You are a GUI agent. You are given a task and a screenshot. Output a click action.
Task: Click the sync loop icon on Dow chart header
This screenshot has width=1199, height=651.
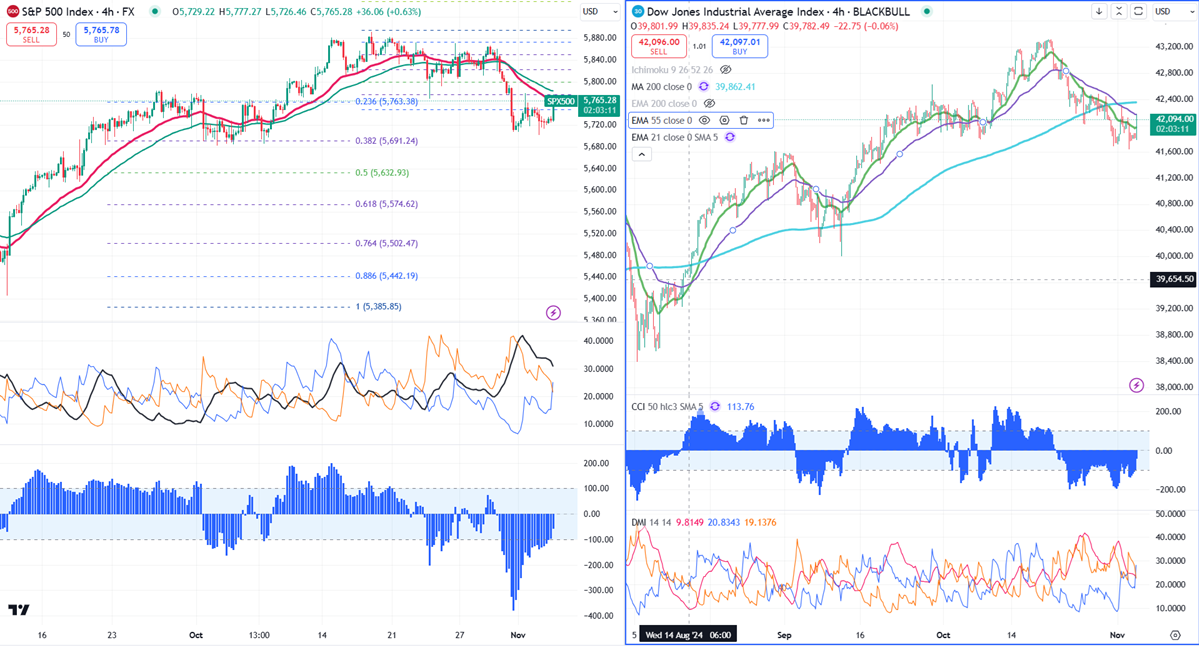click(x=1139, y=11)
